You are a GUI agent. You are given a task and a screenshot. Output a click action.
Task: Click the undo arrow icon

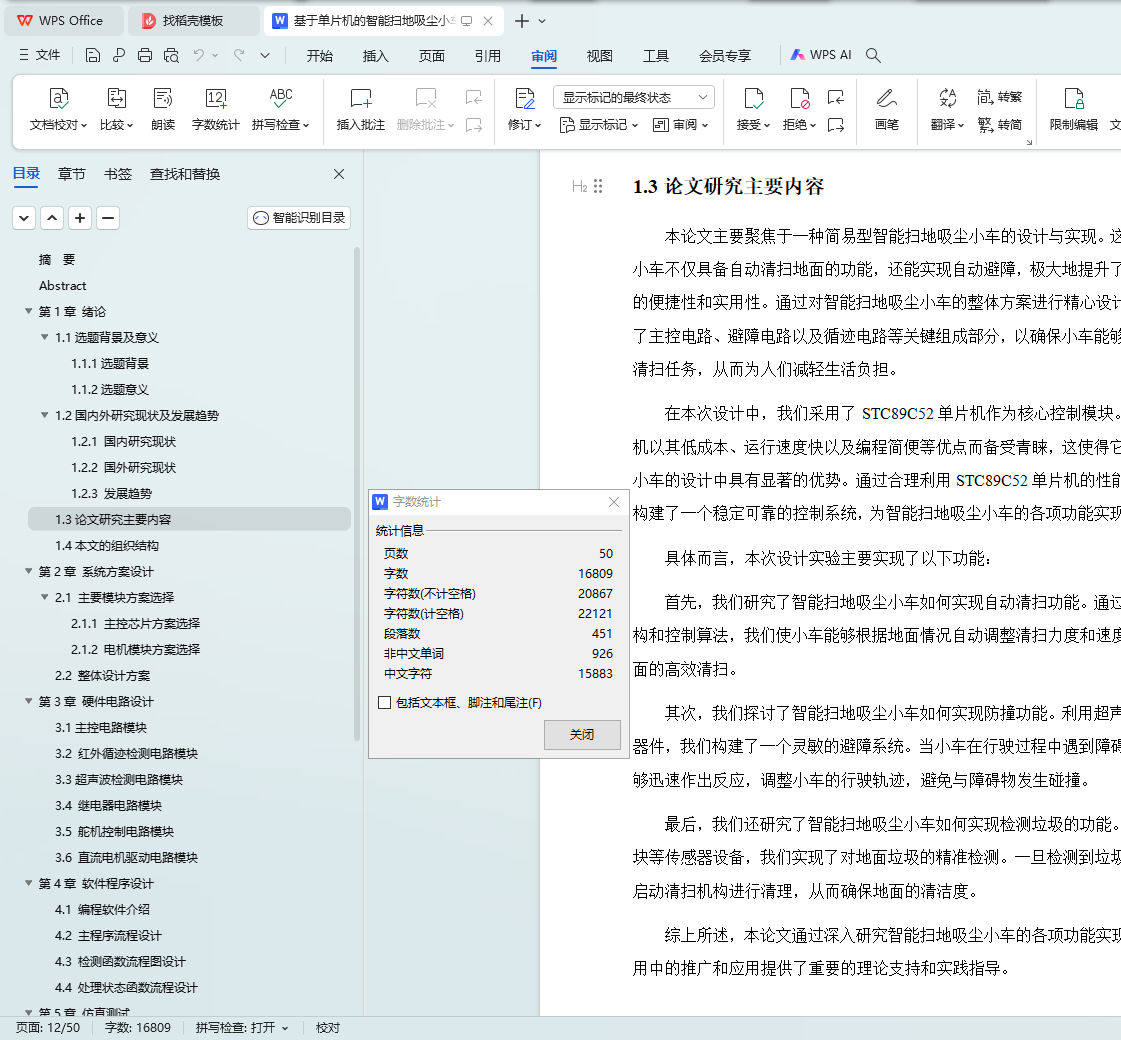point(199,55)
